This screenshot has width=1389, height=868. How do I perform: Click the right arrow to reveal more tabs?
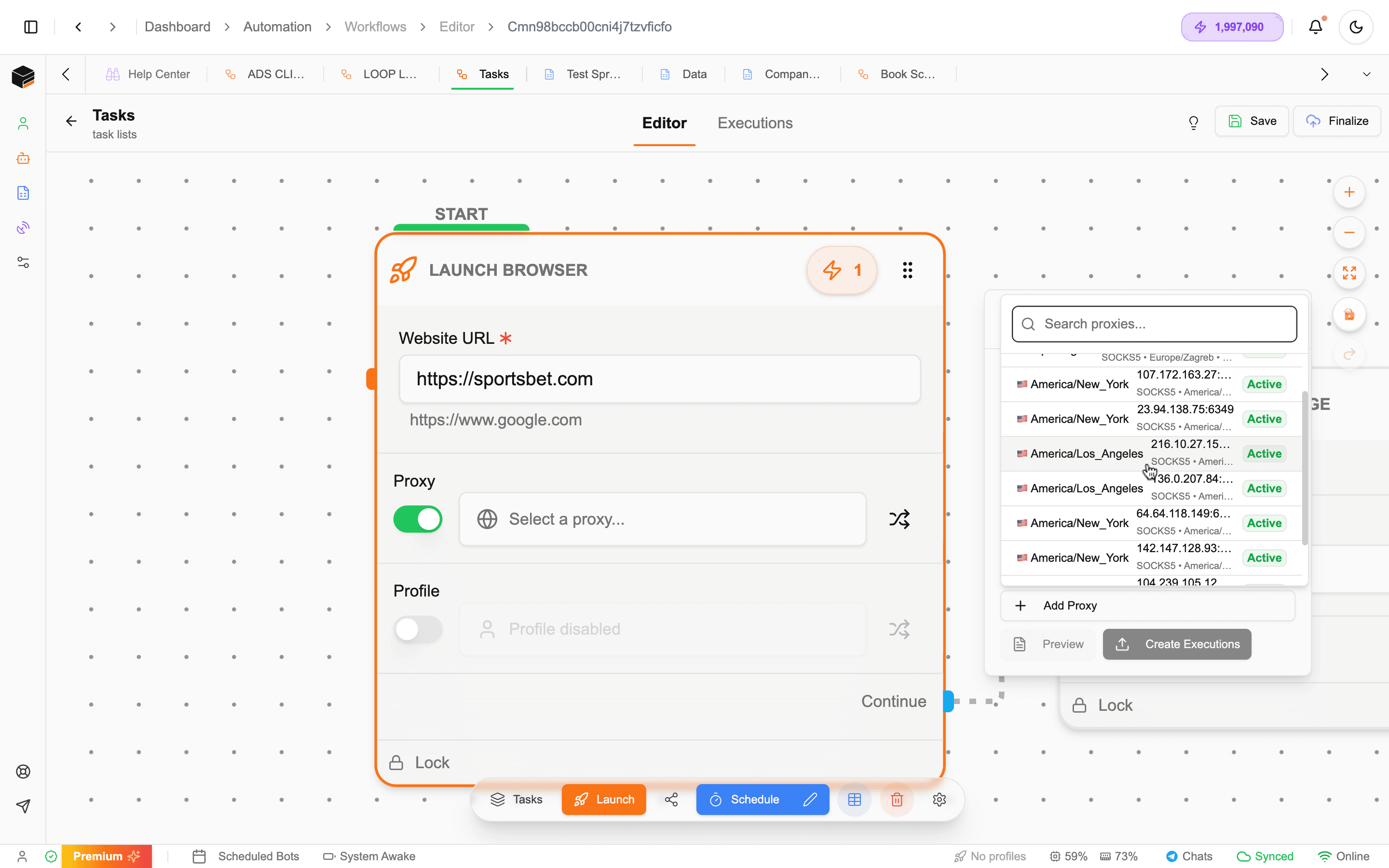pos(1325,73)
